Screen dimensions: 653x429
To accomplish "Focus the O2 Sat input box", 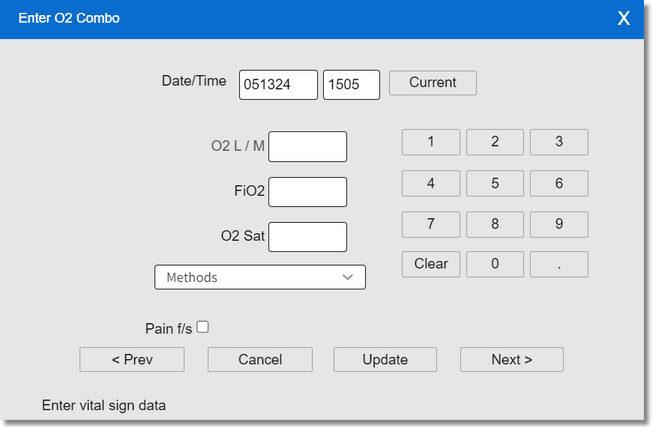I will (x=307, y=237).
